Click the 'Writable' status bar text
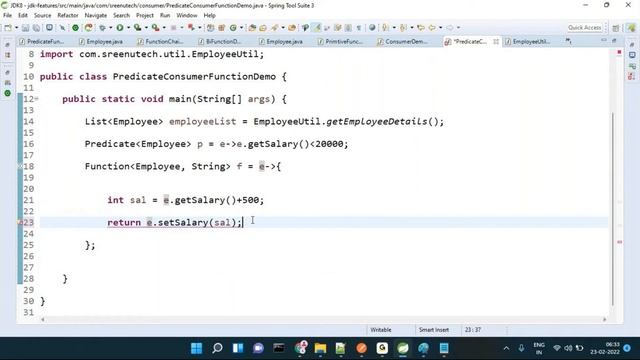 tap(381, 330)
